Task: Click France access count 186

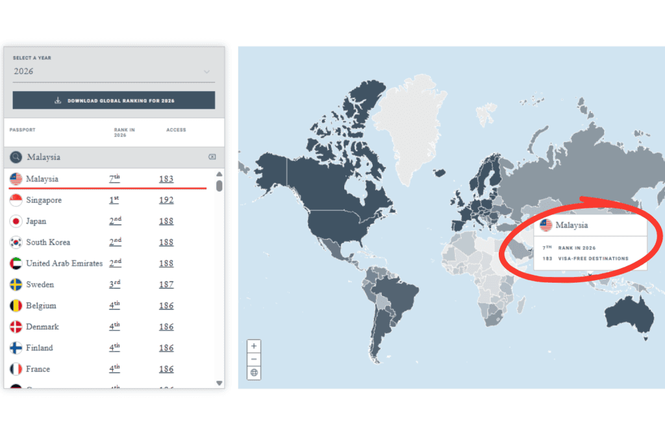Action: (x=166, y=369)
